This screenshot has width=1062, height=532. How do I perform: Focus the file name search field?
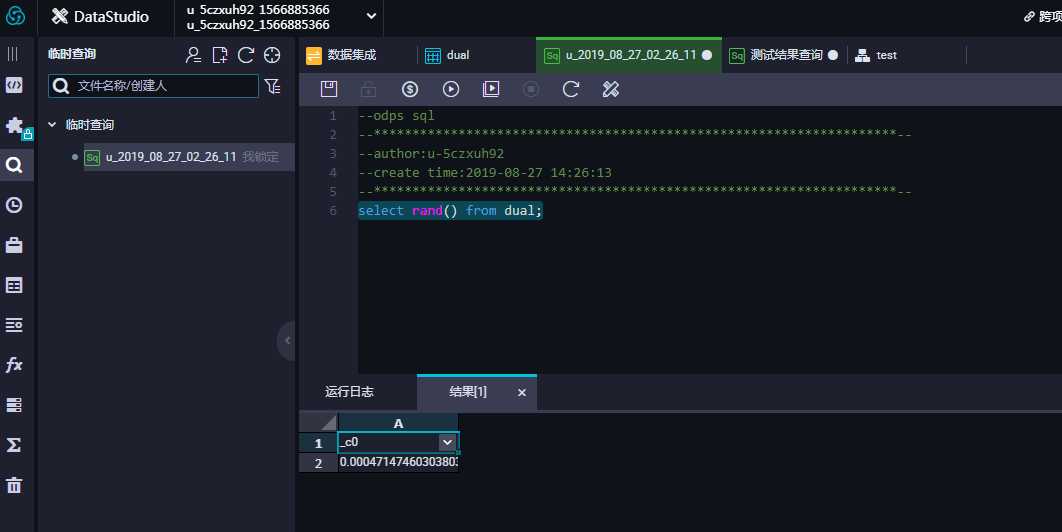click(x=153, y=86)
